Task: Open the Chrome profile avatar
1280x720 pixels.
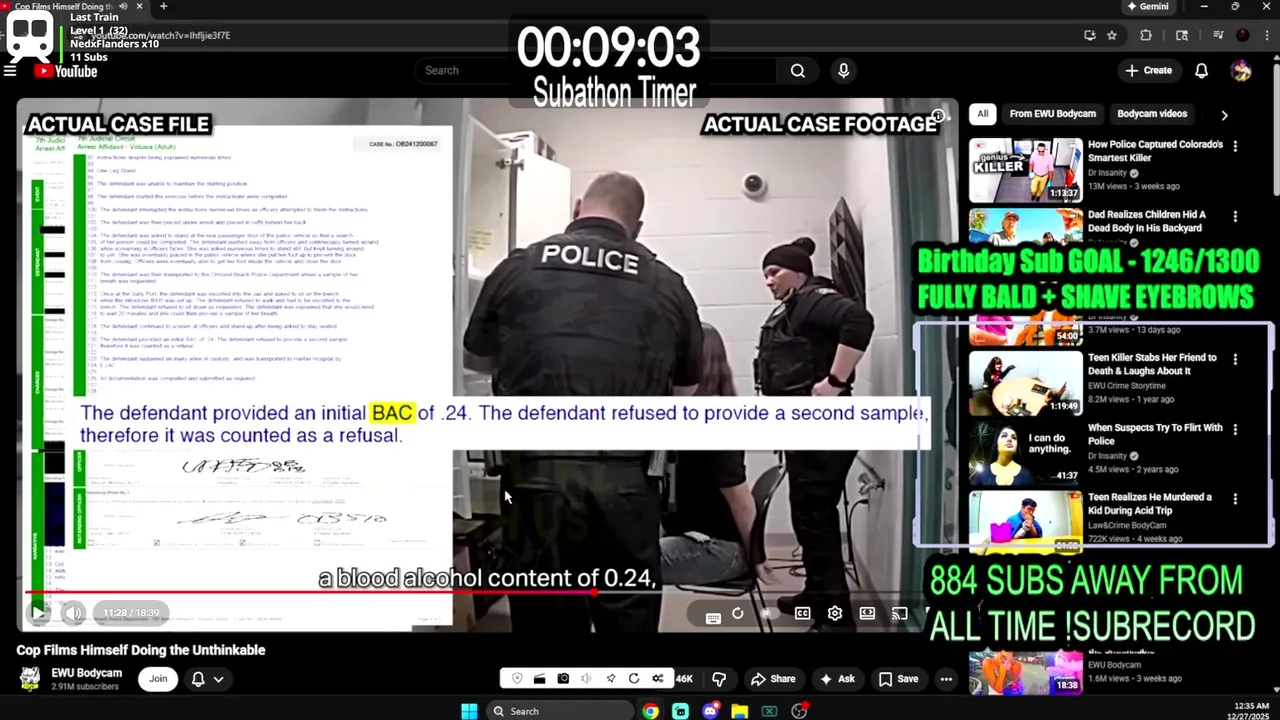Action: point(1243,35)
